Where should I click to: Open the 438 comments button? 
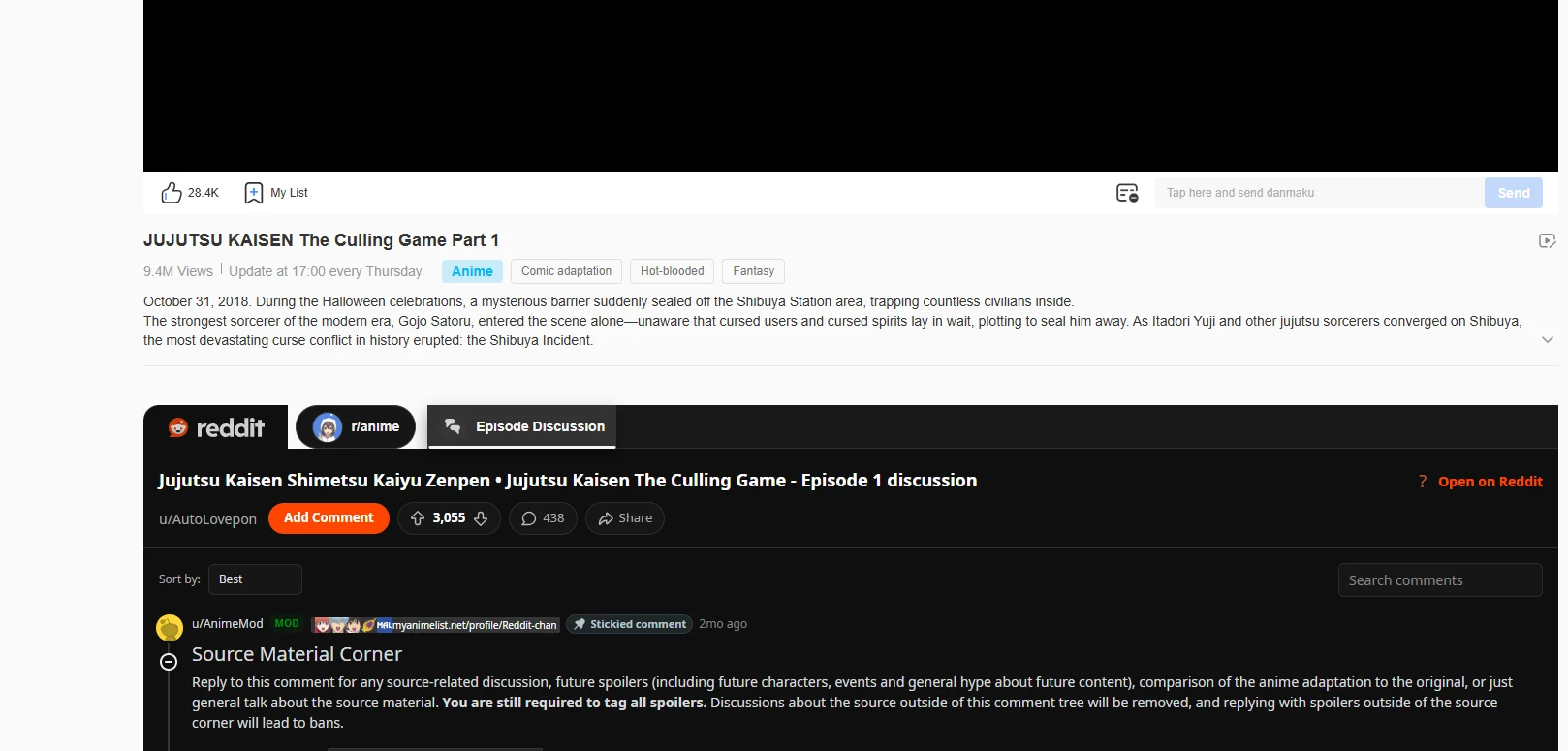tap(543, 518)
